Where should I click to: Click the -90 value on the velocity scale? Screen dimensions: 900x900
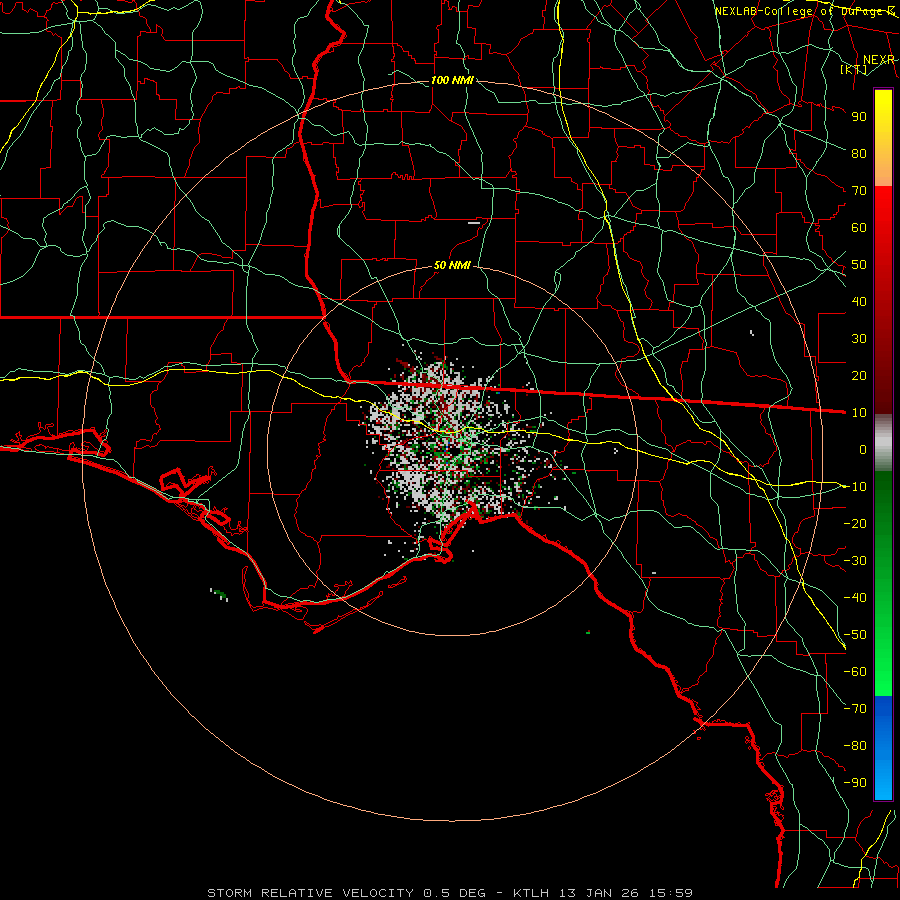(x=855, y=783)
